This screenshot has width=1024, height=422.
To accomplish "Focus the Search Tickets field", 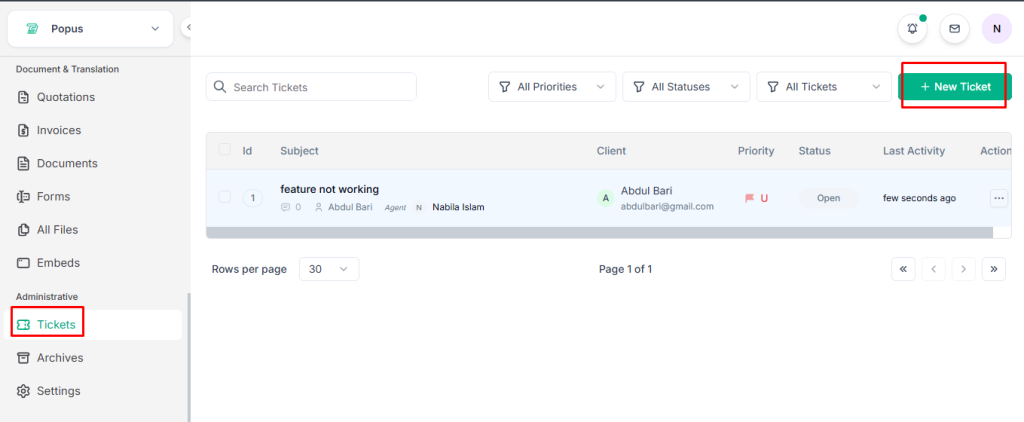I will coord(320,87).
